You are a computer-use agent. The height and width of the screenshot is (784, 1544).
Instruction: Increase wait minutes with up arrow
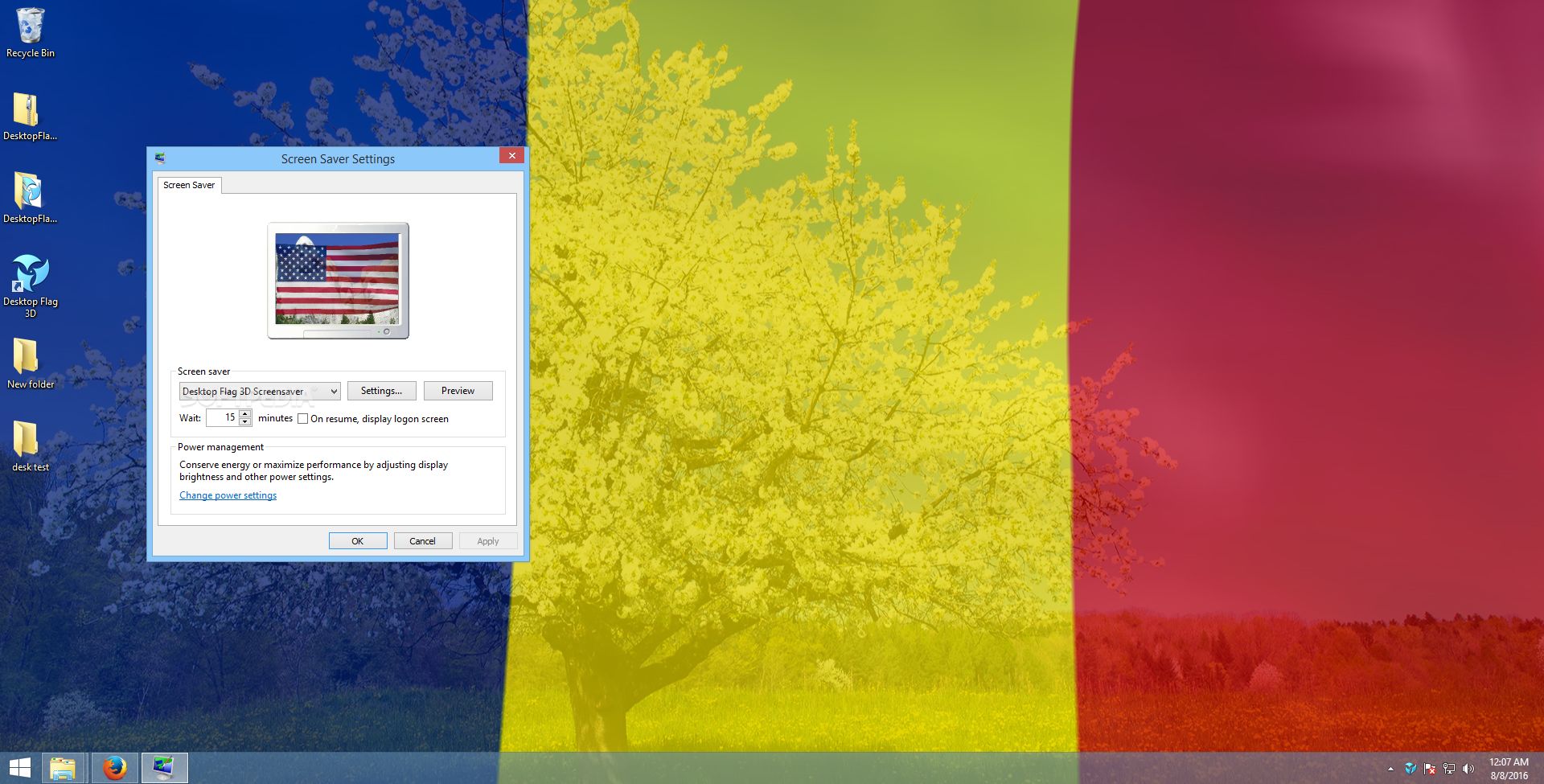(x=245, y=413)
